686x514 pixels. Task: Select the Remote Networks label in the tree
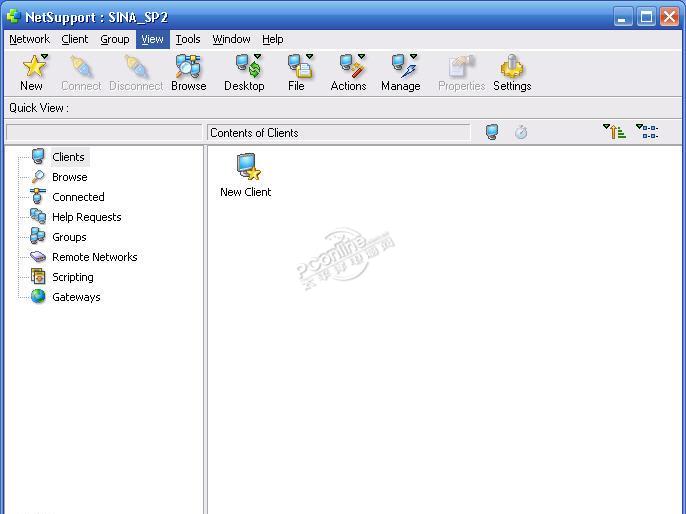[94, 257]
